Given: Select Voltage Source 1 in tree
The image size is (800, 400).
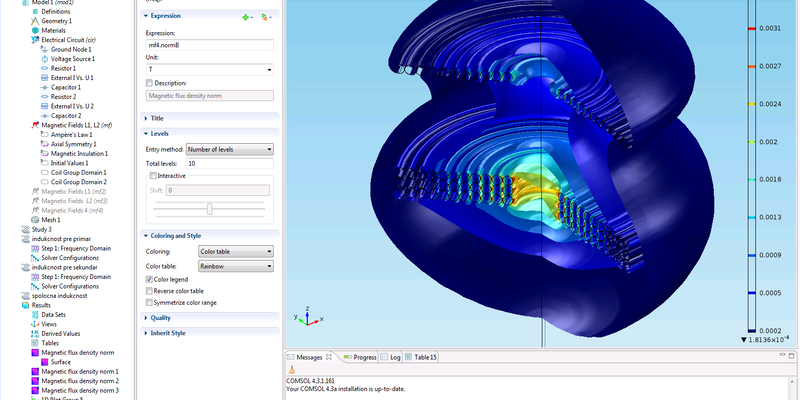Looking at the screenshot, I should coord(72,59).
